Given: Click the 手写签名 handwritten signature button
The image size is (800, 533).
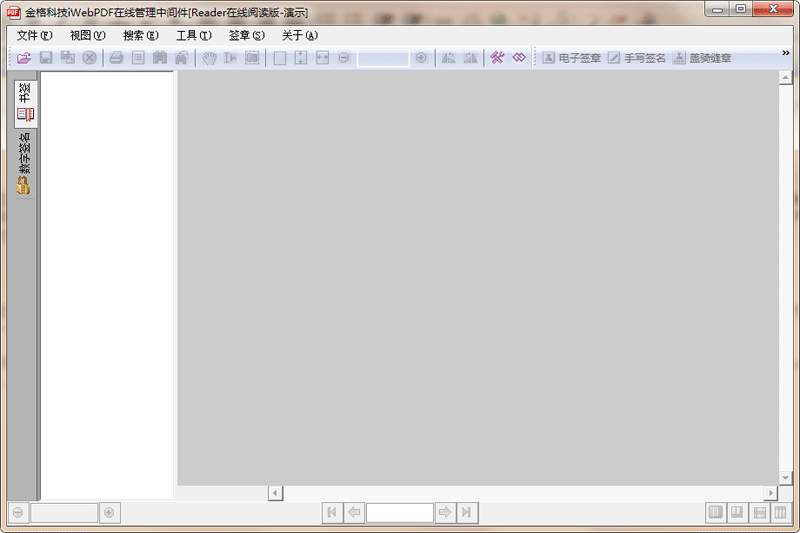Looking at the screenshot, I should pos(637,58).
